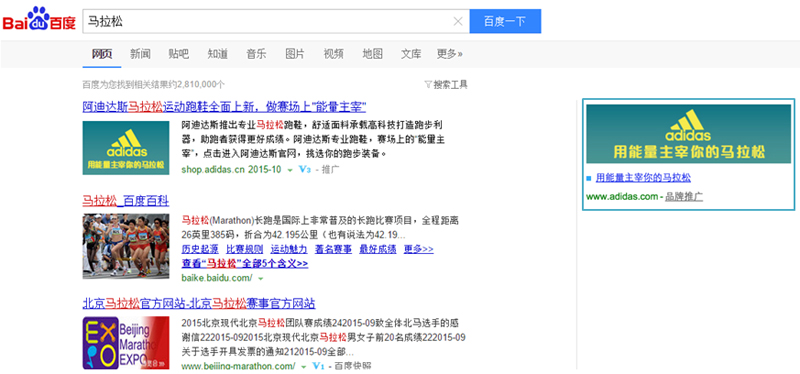Open the 视频 tab
This screenshot has height=374, width=800.
click(334, 54)
